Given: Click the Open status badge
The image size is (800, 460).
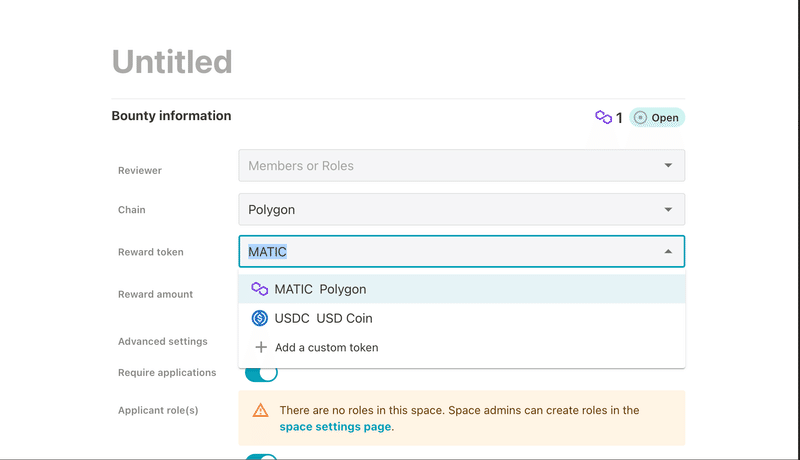Looking at the screenshot, I should coord(657,118).
